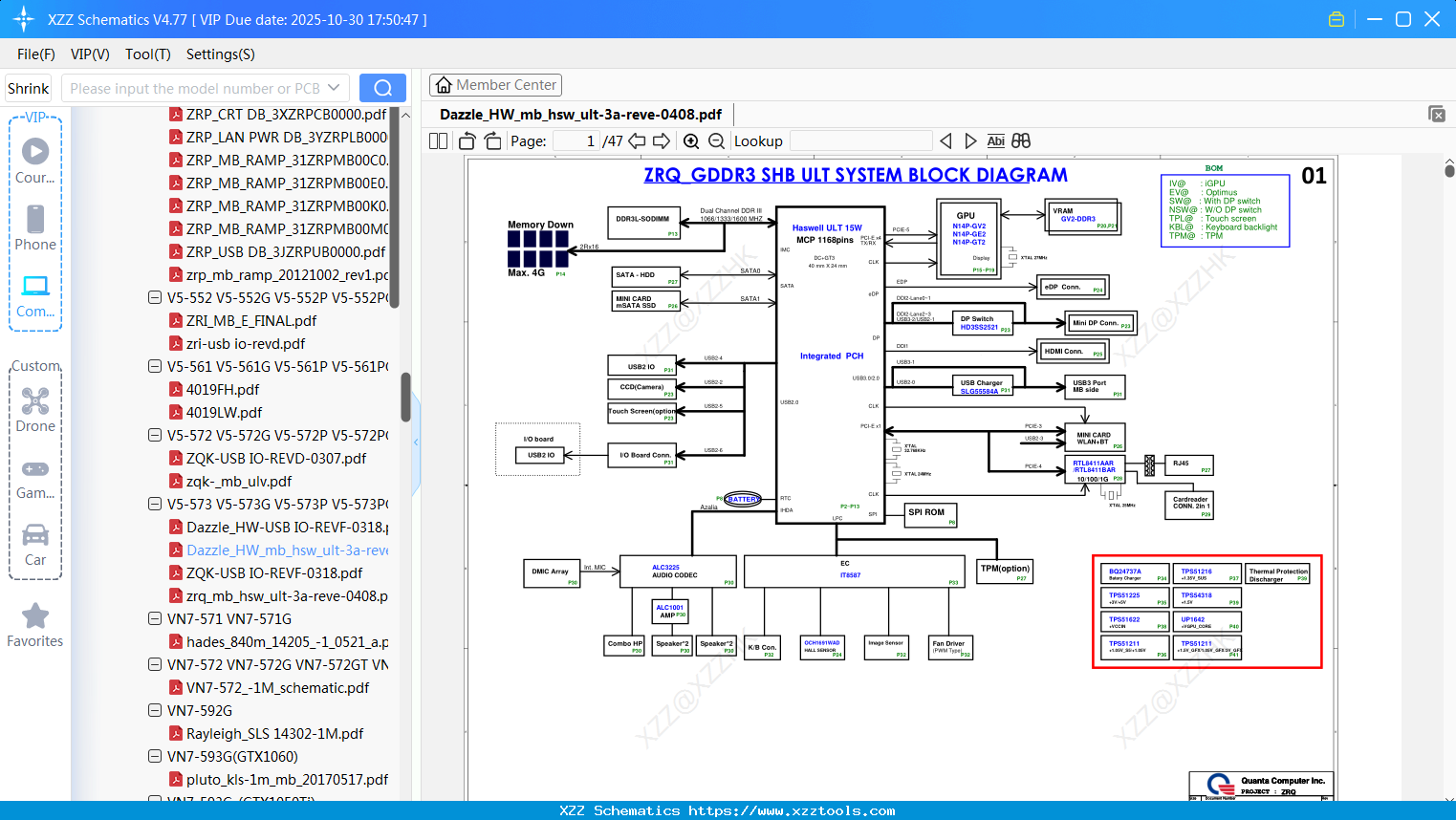The width and height of the screenshot is (1456, 820).
Task: Open the model number dropdown arrow
Action: coord(334,88)
